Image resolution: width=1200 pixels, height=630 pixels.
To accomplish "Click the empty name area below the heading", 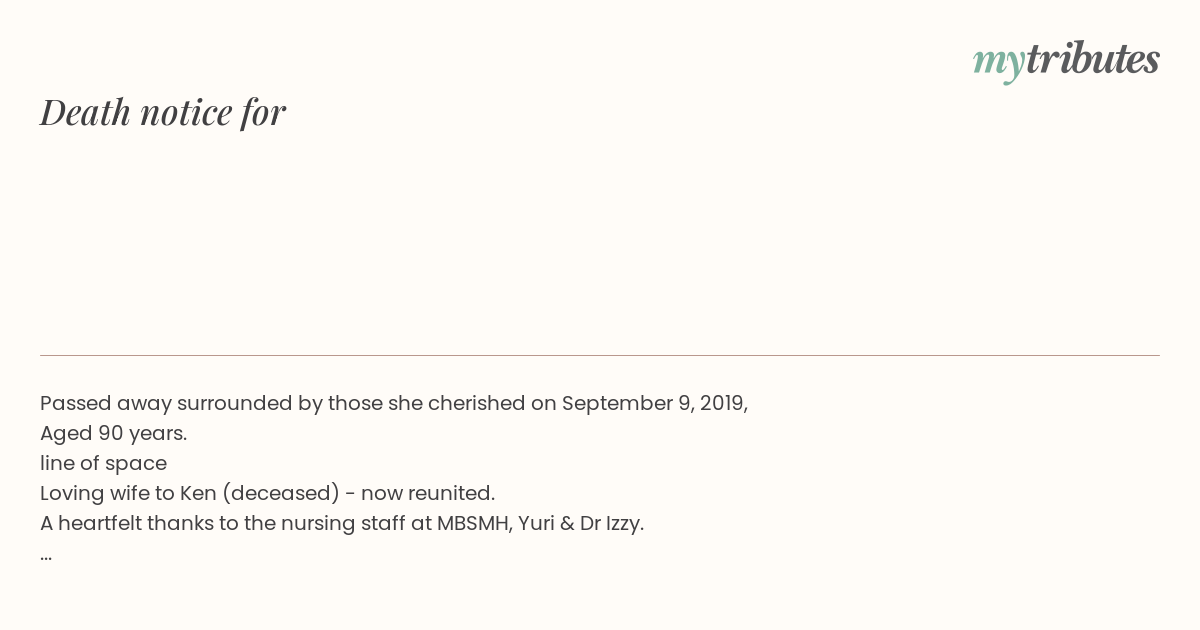I will click(600, 240).
